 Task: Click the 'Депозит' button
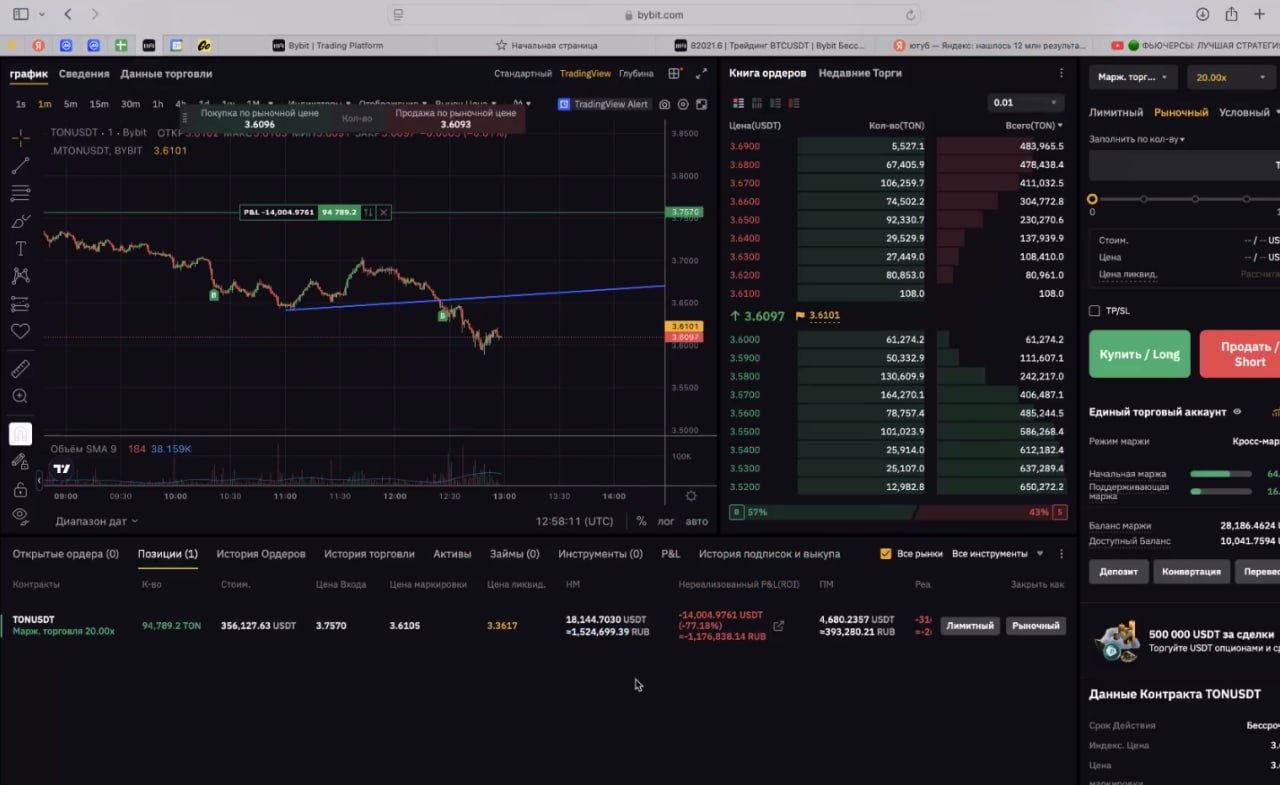1117,571
